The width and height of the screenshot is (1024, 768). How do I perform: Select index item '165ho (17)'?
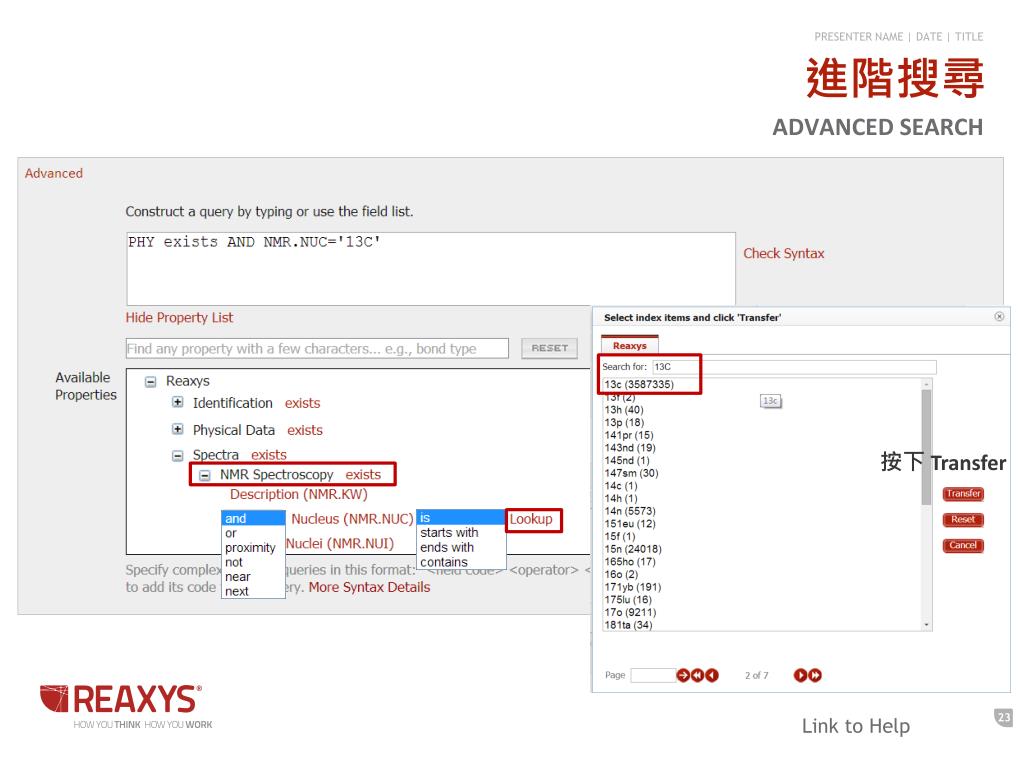(x=630, y=562)
